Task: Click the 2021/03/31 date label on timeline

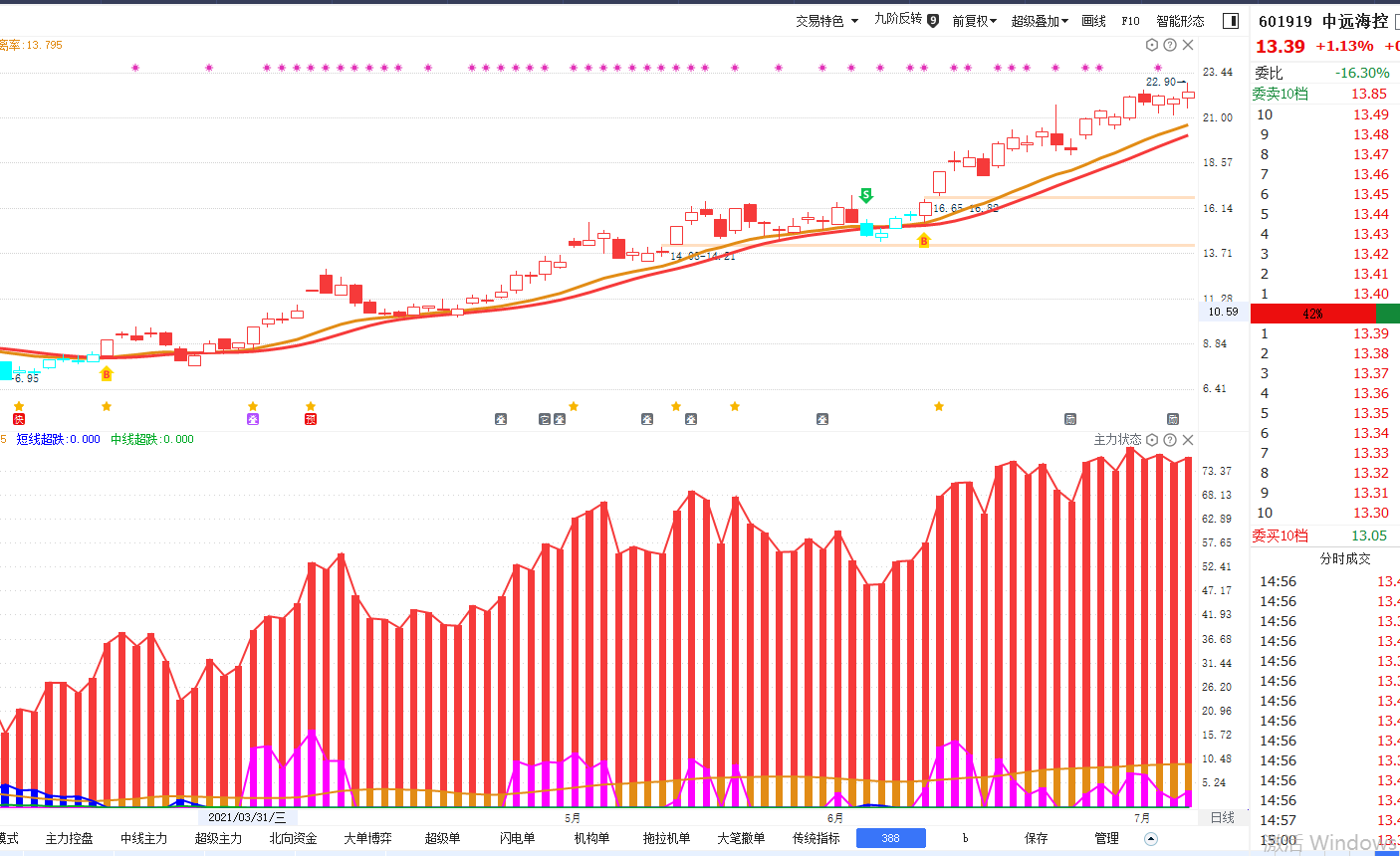Action: coord(246,817)
